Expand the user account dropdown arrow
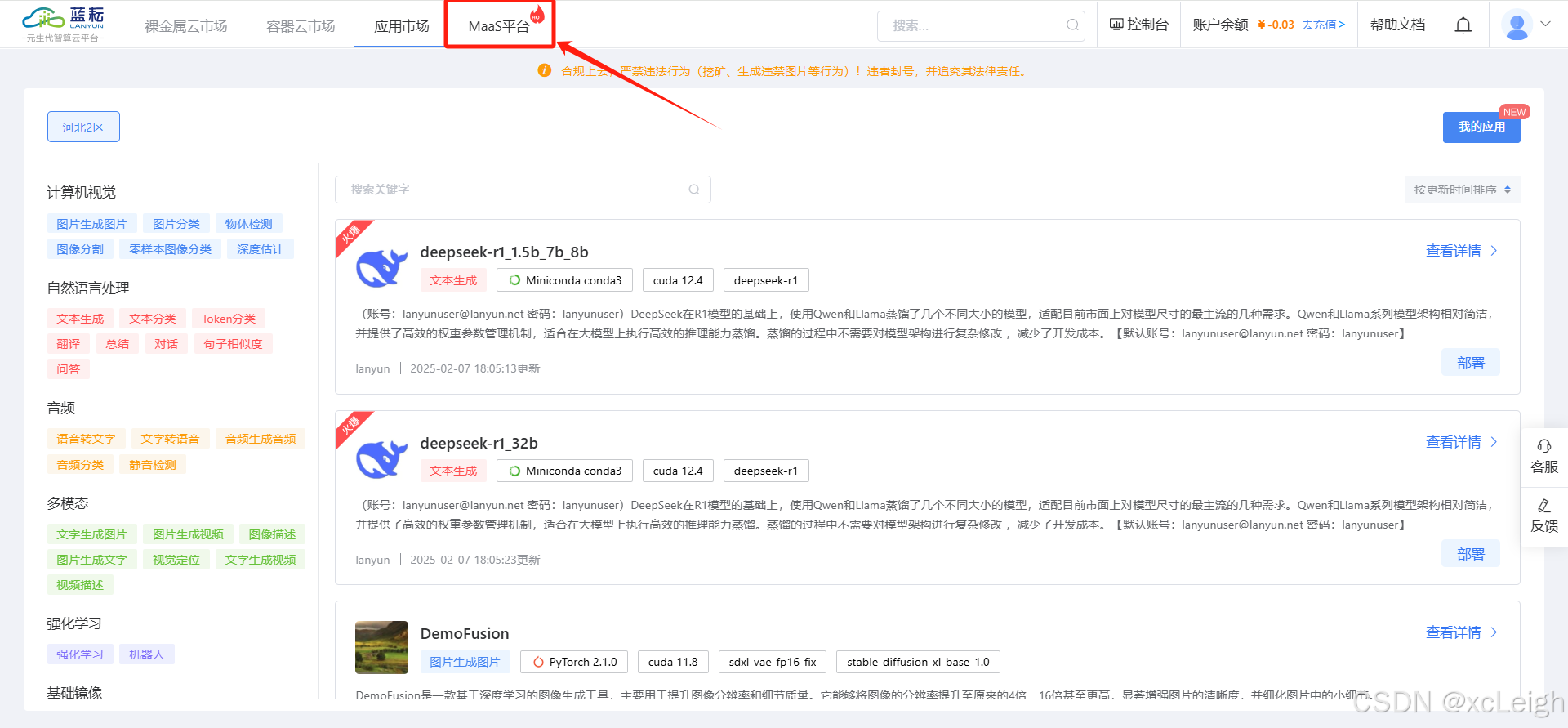 [x=1545, y=24]
